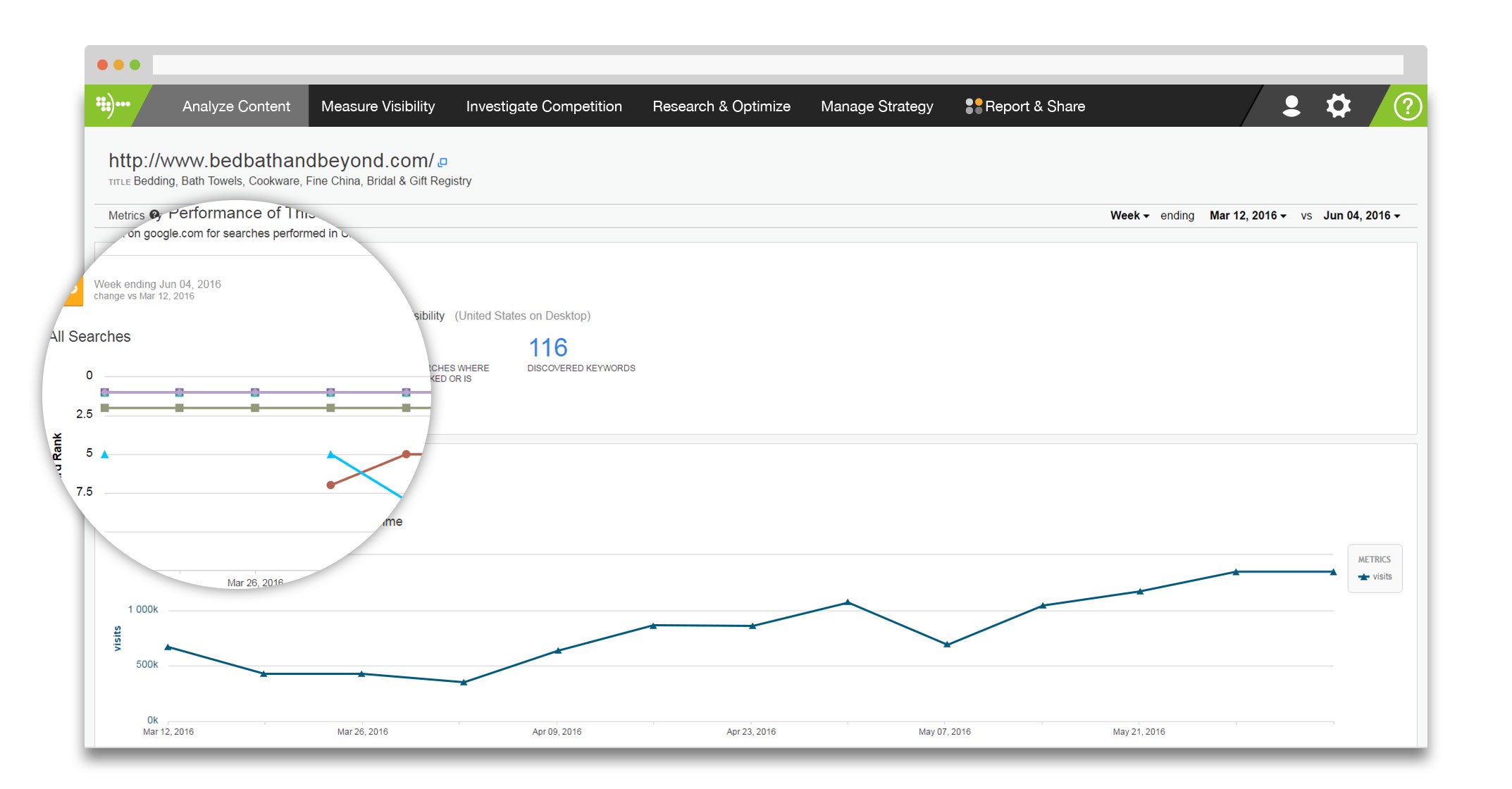The image size is (1512, 789).
Task: Open the settings gear icon
Action: [x=1338, y=106]
